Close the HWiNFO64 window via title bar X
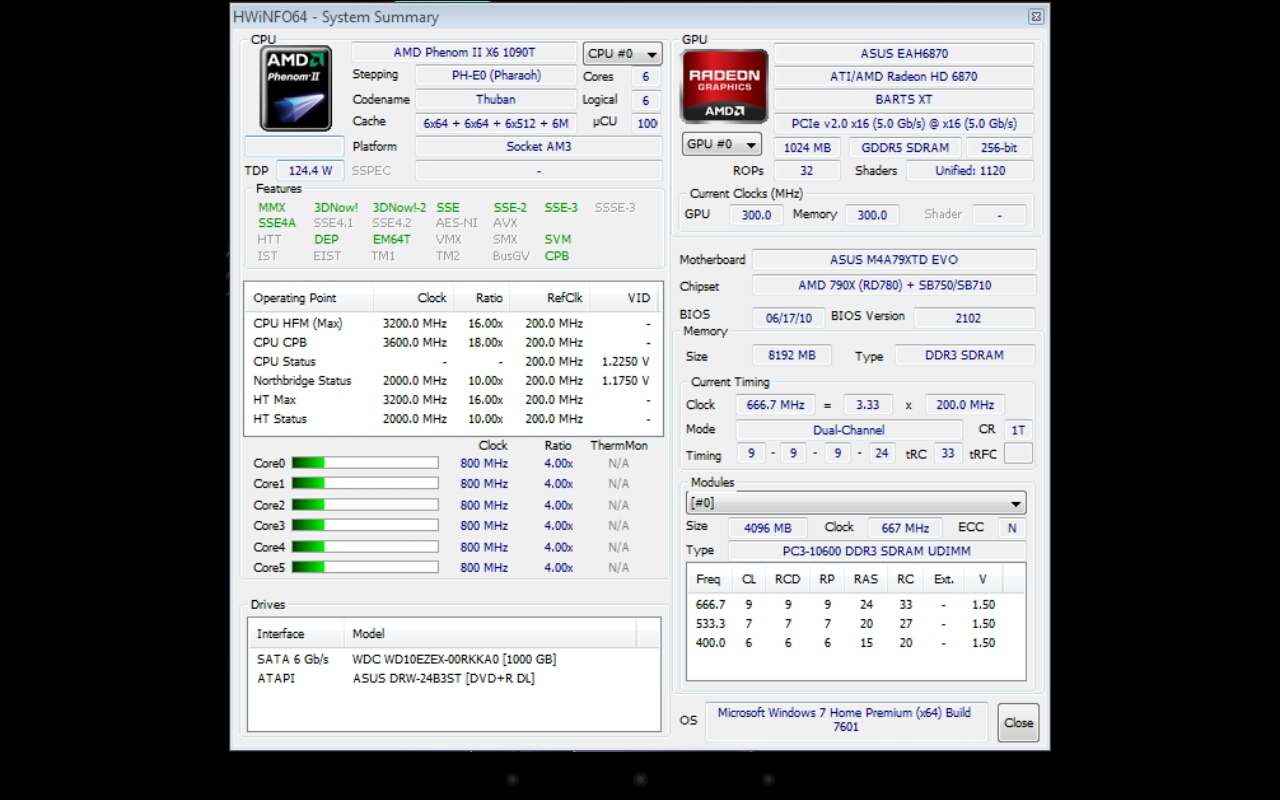 [1036, 16]
